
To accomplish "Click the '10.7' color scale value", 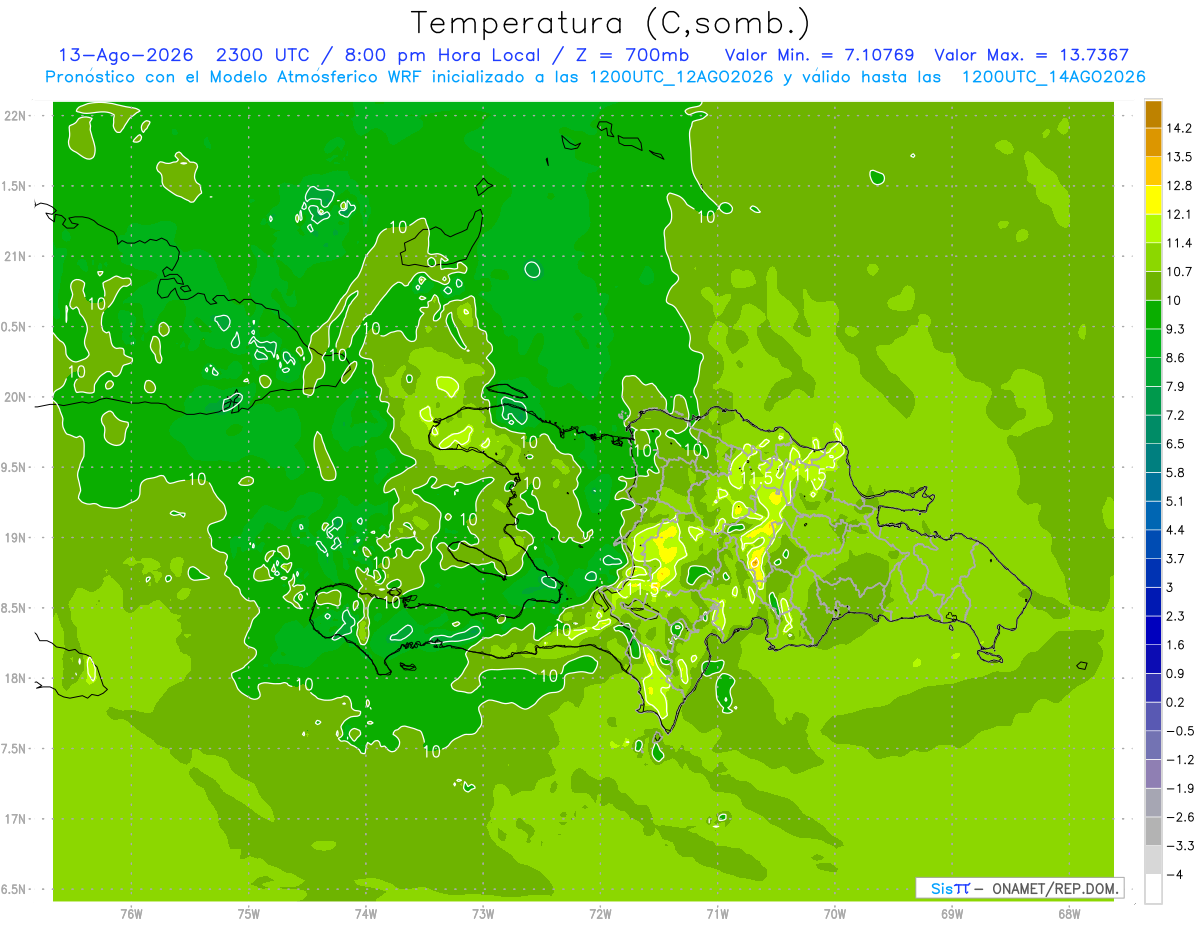I will tap(1179, 272).
